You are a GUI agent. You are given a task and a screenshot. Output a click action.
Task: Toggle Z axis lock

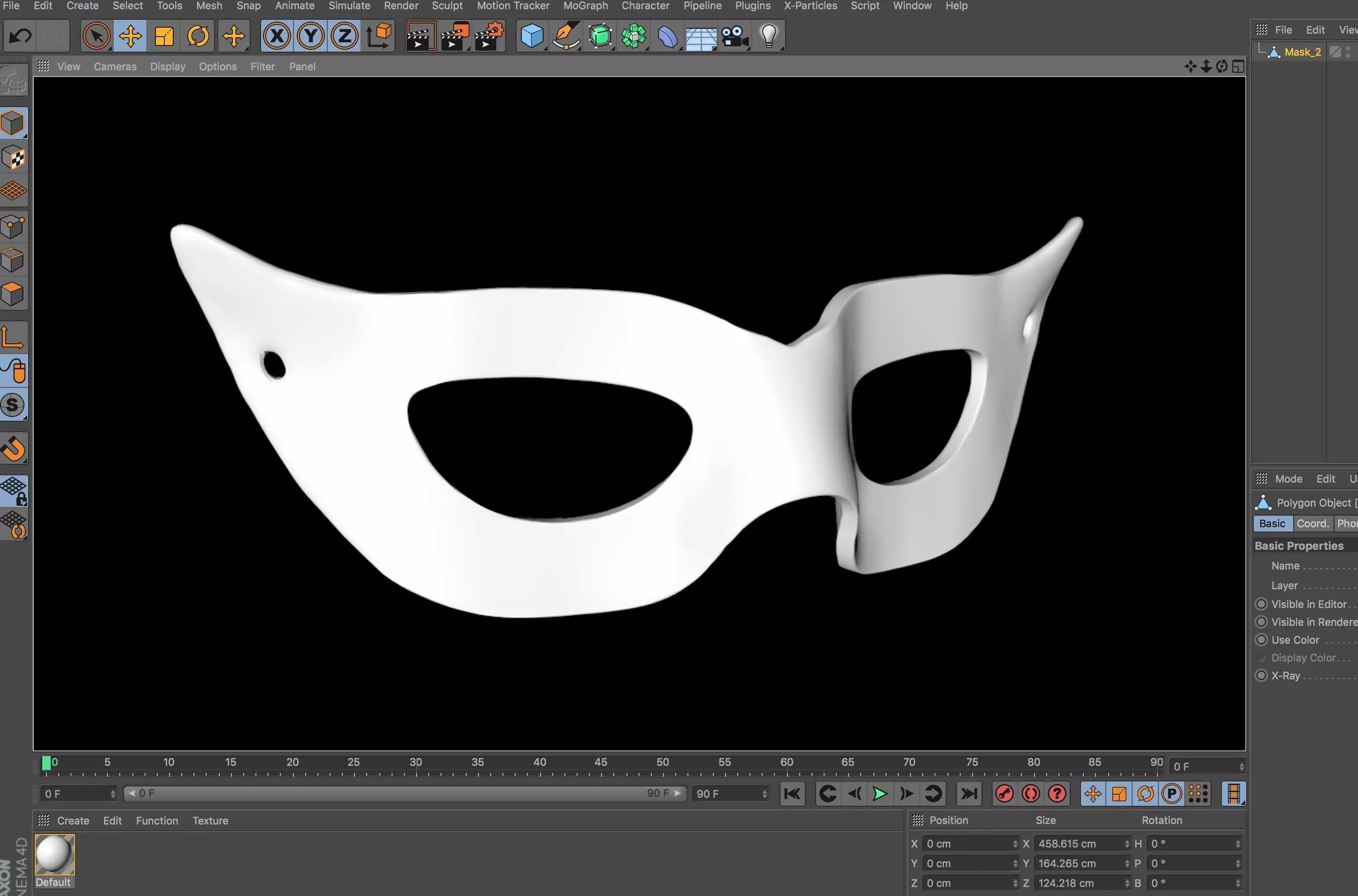click(345, 36)
